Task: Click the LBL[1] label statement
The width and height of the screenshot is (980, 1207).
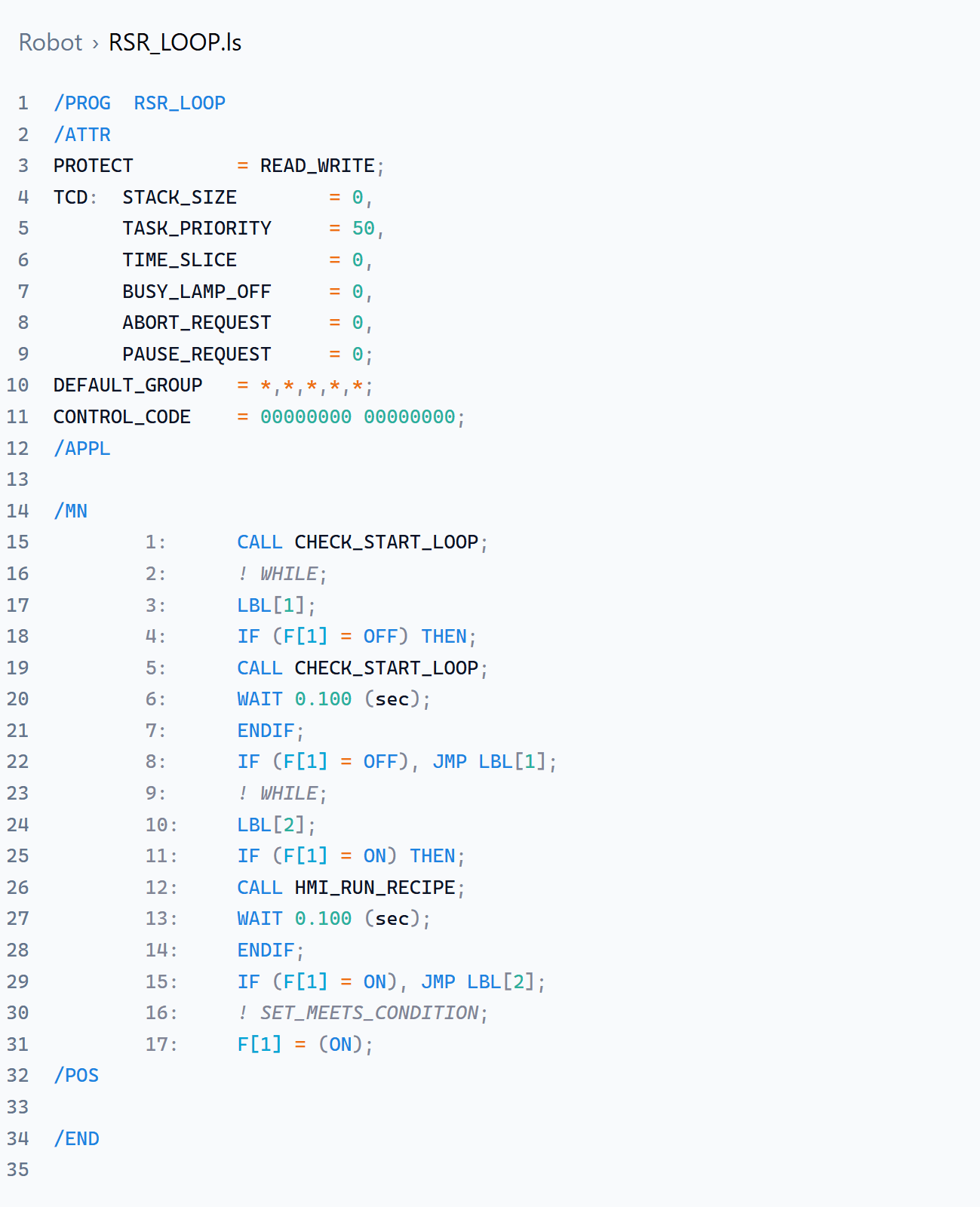Action: pos(276,606)
